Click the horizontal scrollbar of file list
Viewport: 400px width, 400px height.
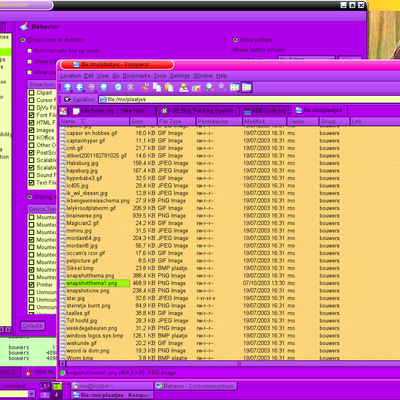[233, 364]
